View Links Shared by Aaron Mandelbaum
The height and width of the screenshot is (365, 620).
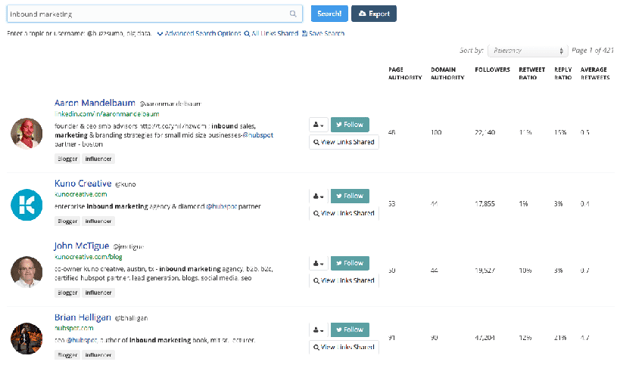(x=344, y=142)
